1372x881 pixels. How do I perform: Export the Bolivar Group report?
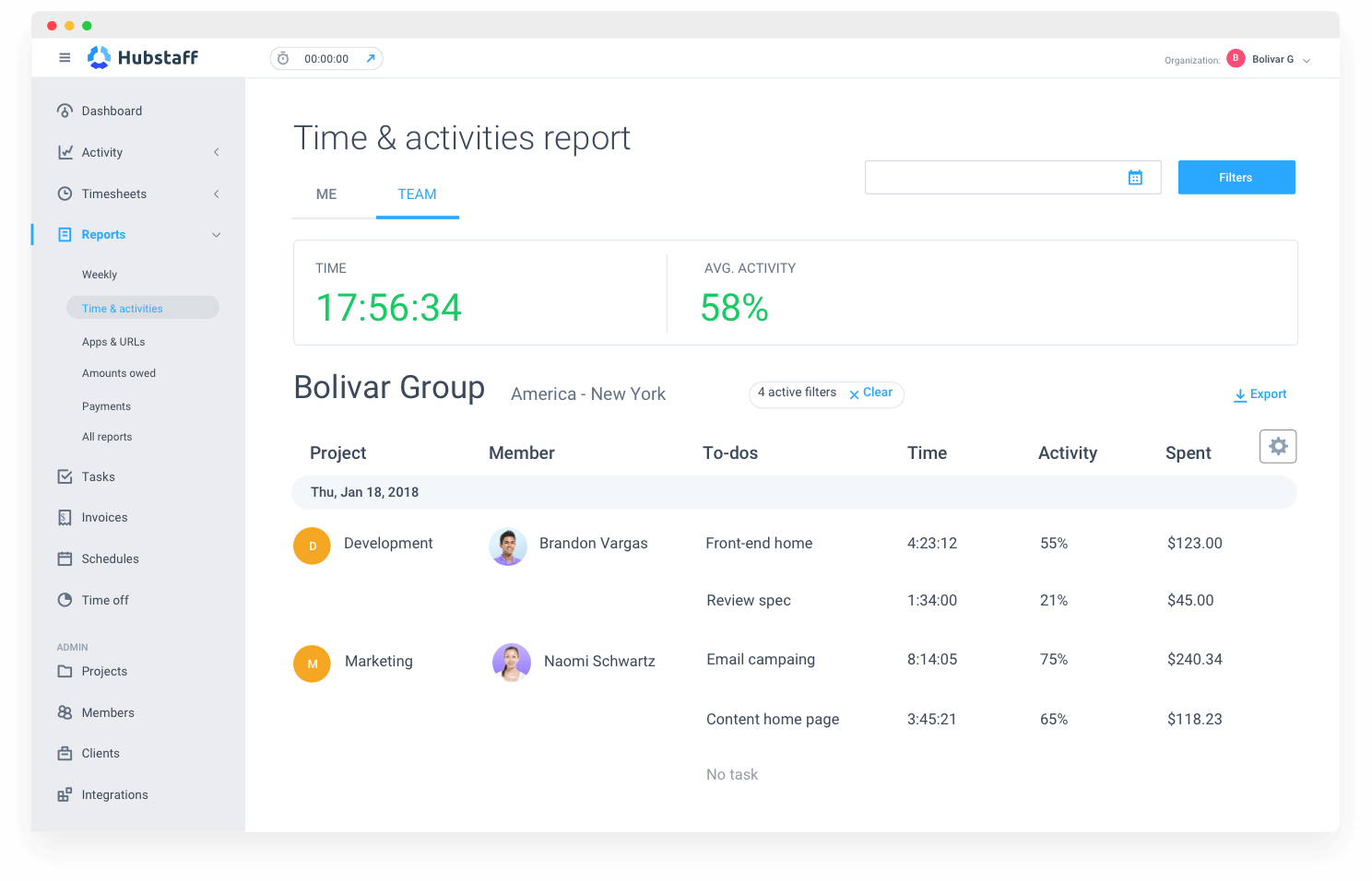pos(1260,394)
